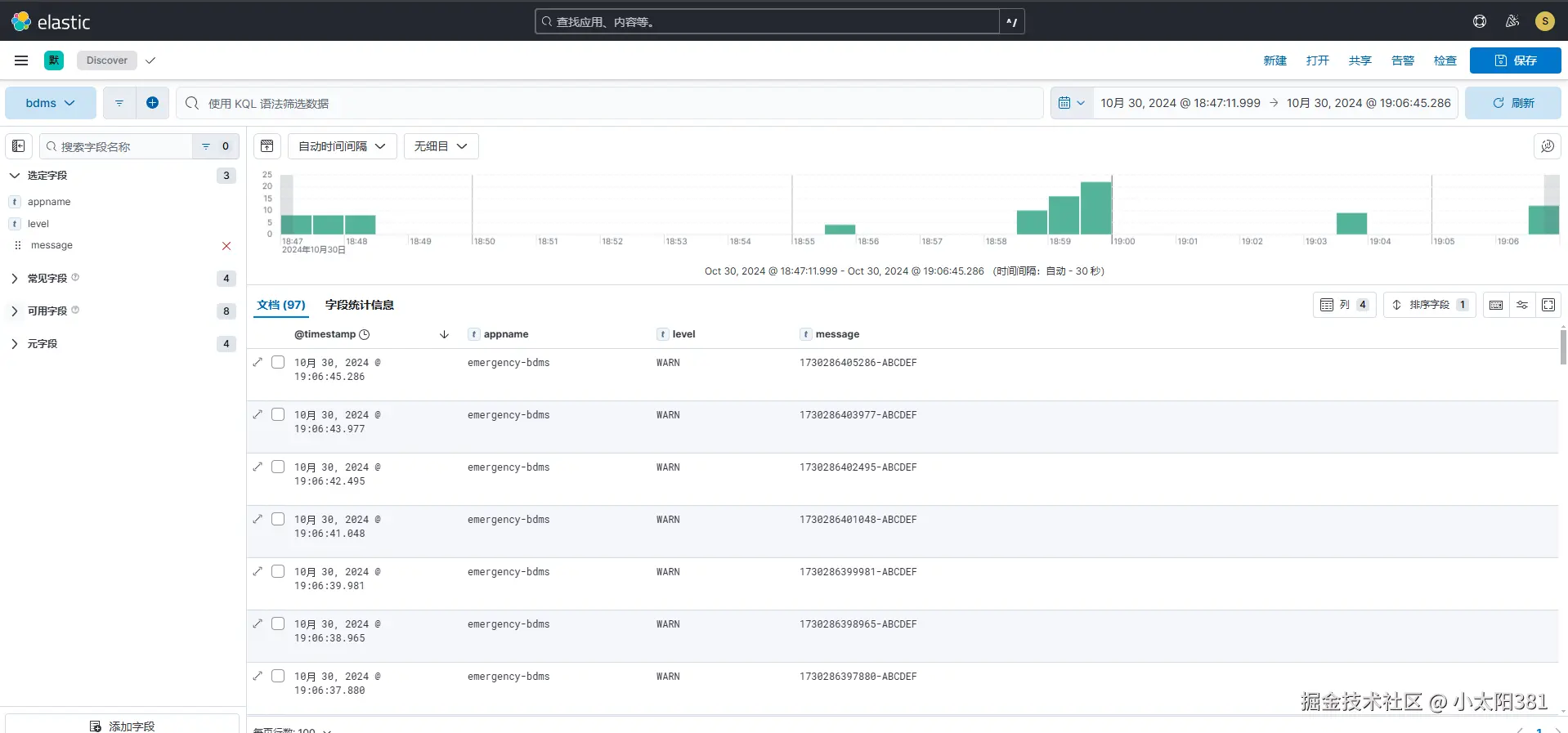The image size is (1568, 733).
Task: Expand document 19:06:41.048 details
Action: click(x=258, y=519)
